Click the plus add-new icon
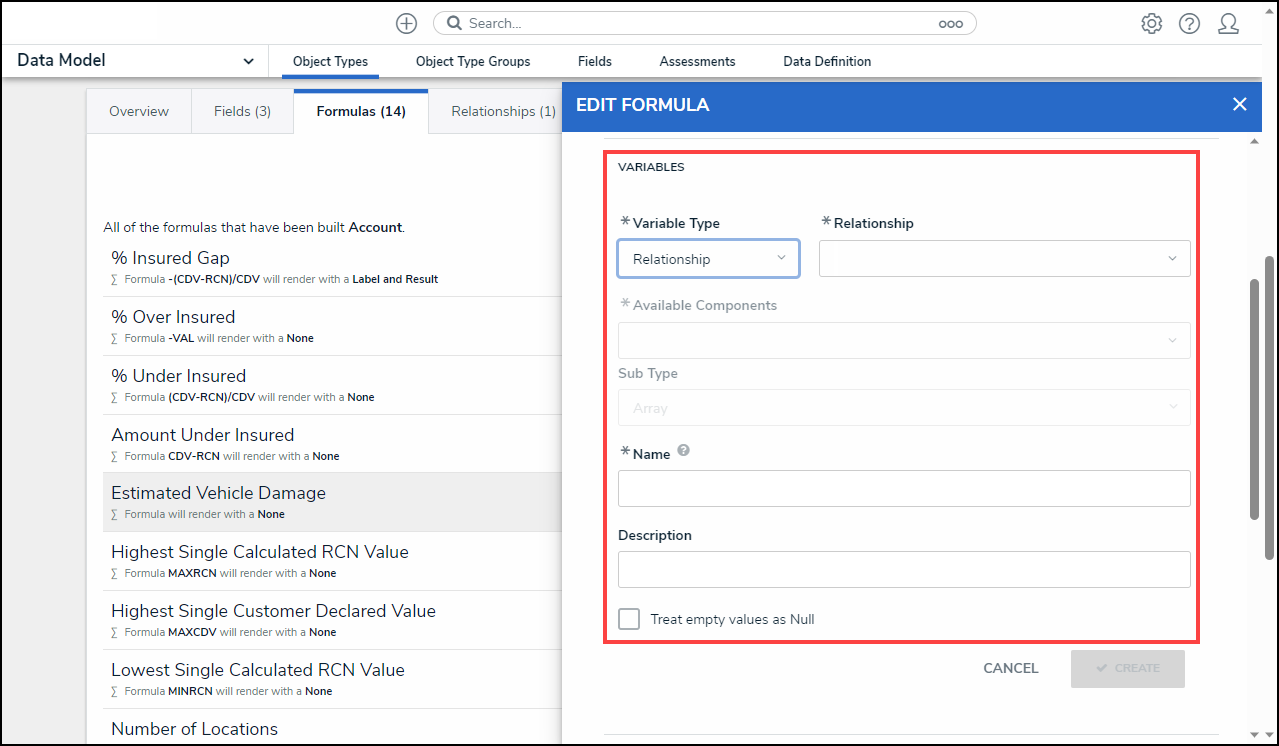The width and height of the screenshot is (1279, 746). 406,23
